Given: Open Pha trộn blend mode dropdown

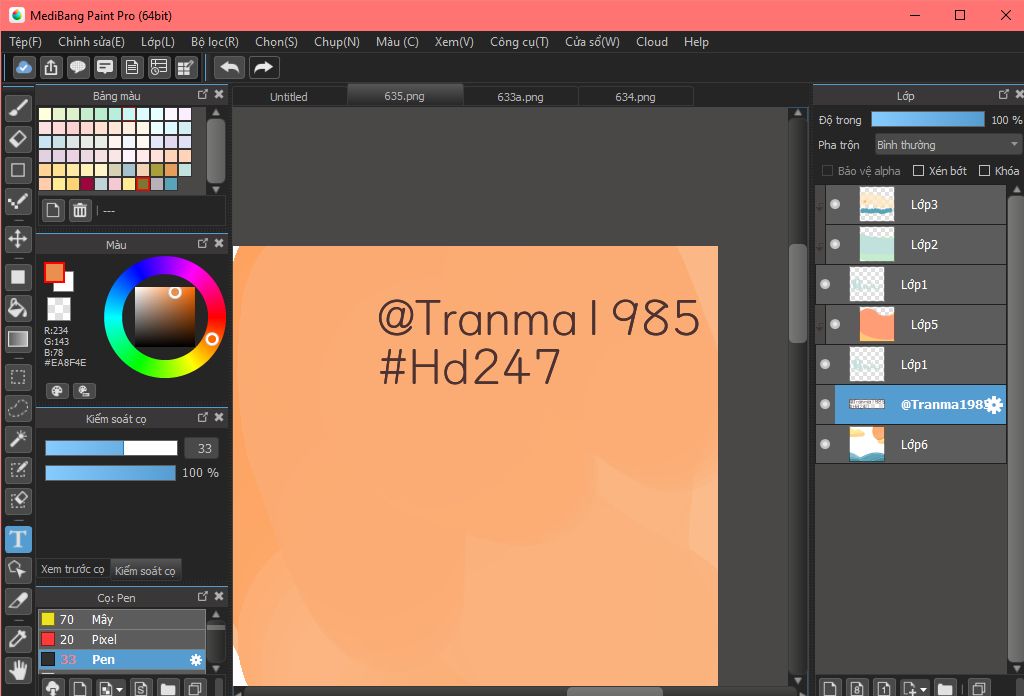Looking at the screenshot, I should pos(948,144).
